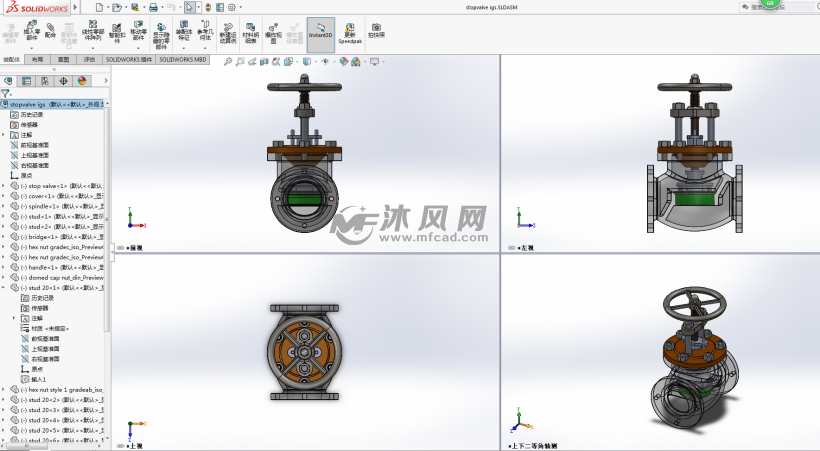Switch to the SOLIDWORKS MBD tab
Image resolution: width=820 pixels, height=451 pixels.
click(x=180, y=59)
